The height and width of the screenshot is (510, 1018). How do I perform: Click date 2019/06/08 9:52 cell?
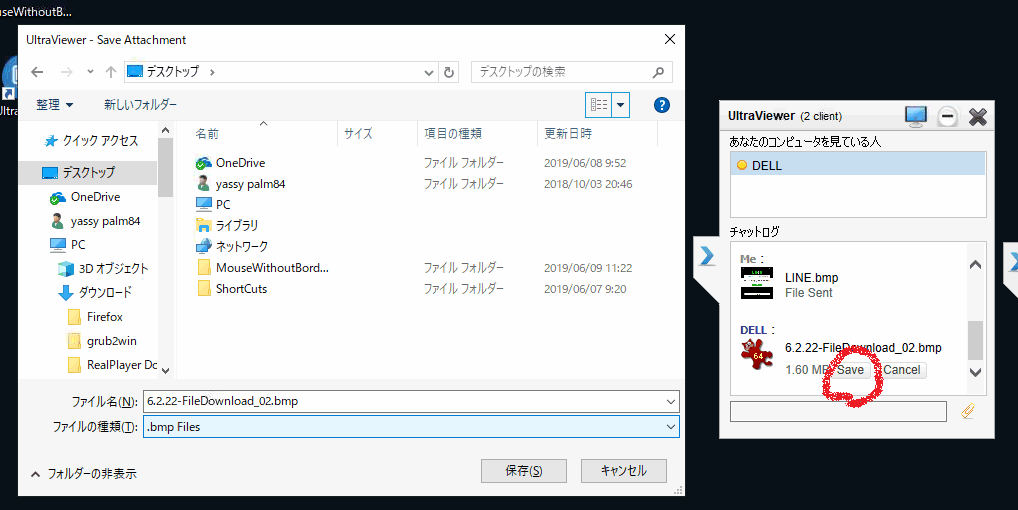[x=585, y=163]
